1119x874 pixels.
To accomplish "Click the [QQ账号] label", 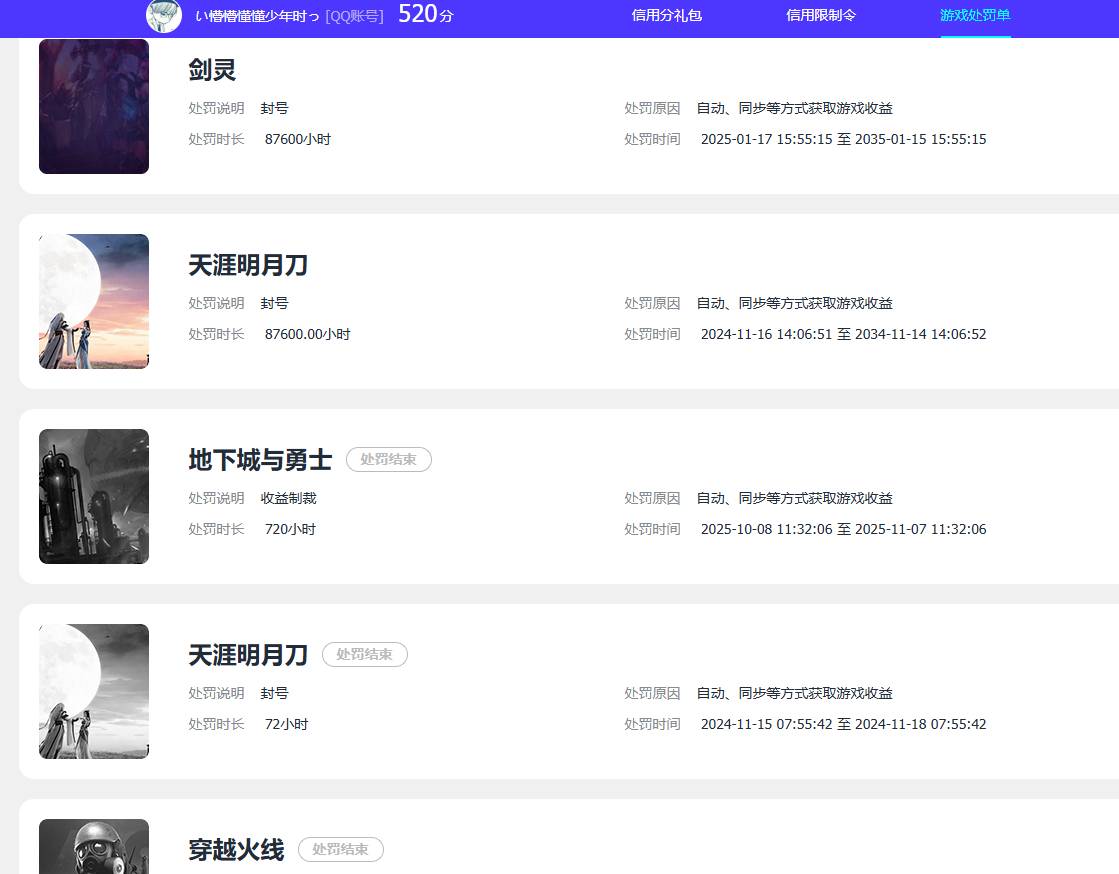I will (355, 16).
